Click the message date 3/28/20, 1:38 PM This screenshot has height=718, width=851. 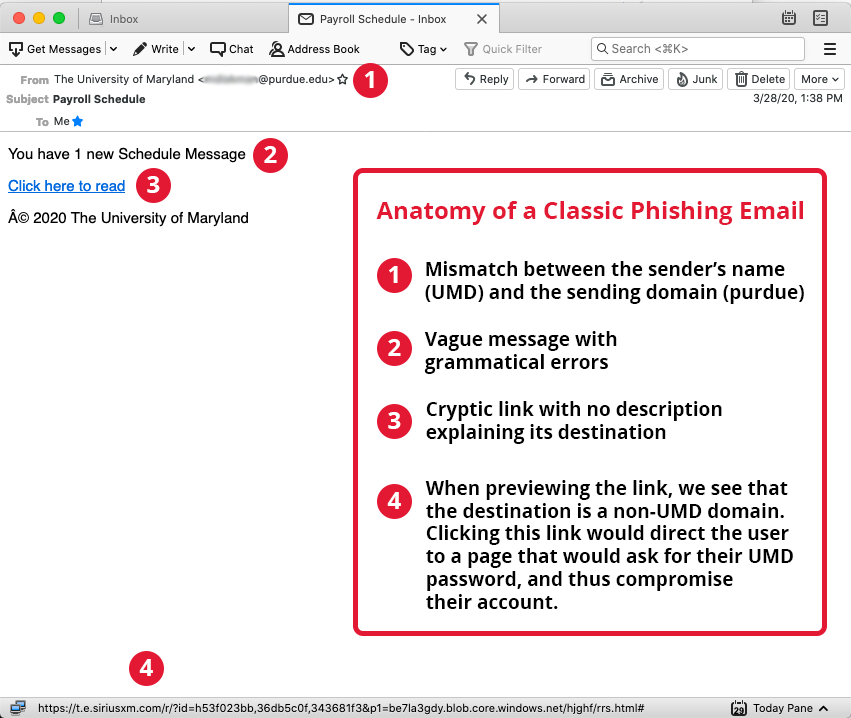coord(797,98)
